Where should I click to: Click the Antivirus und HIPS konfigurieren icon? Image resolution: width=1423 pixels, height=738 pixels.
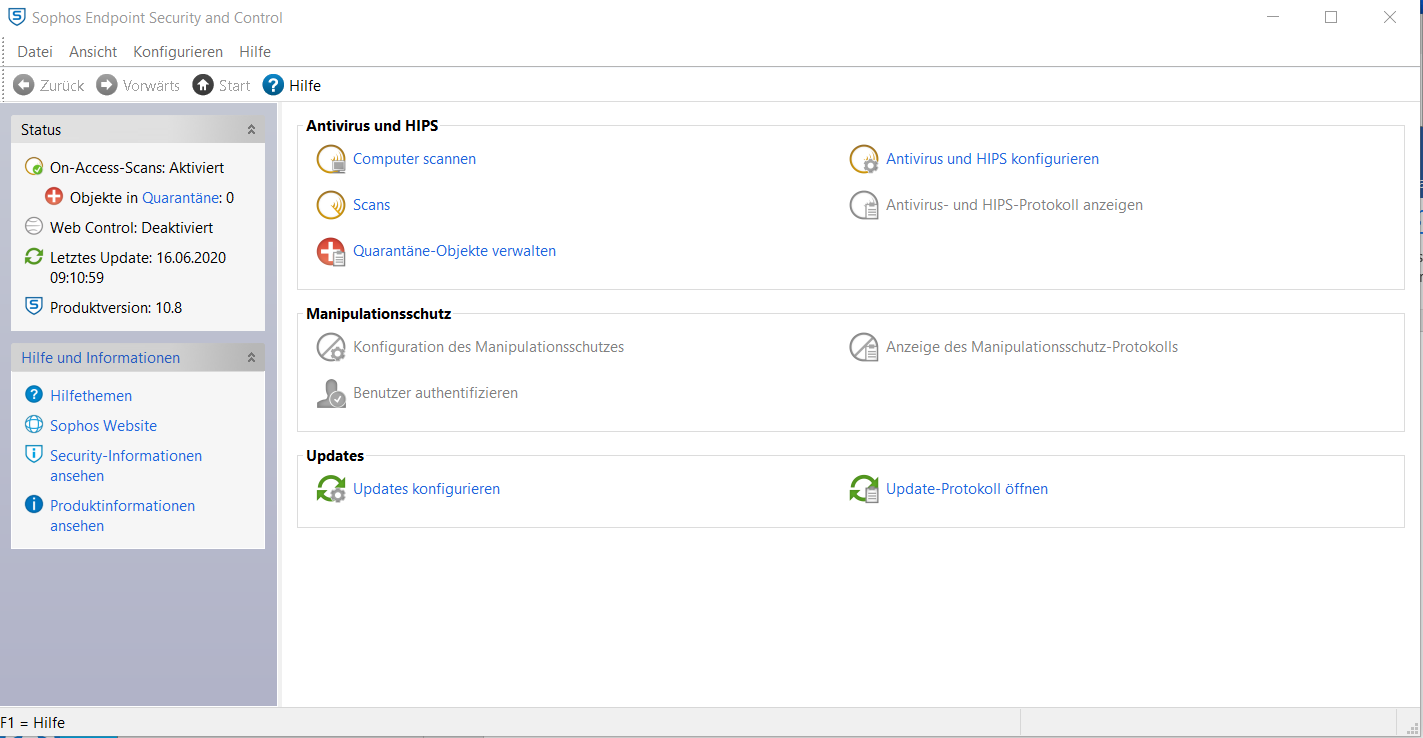click(x=863, y=159)
